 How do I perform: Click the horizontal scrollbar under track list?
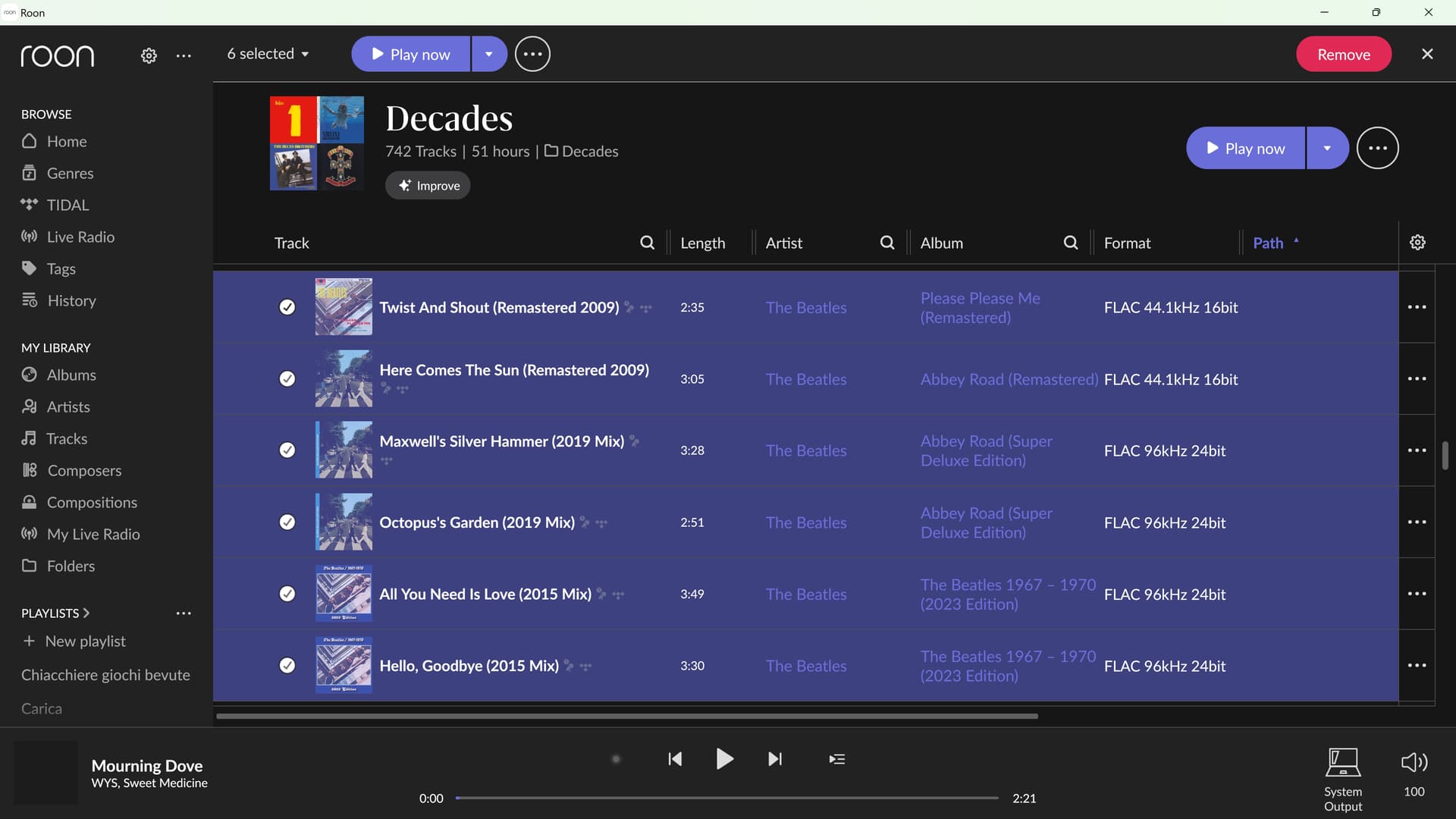point(627,716)
